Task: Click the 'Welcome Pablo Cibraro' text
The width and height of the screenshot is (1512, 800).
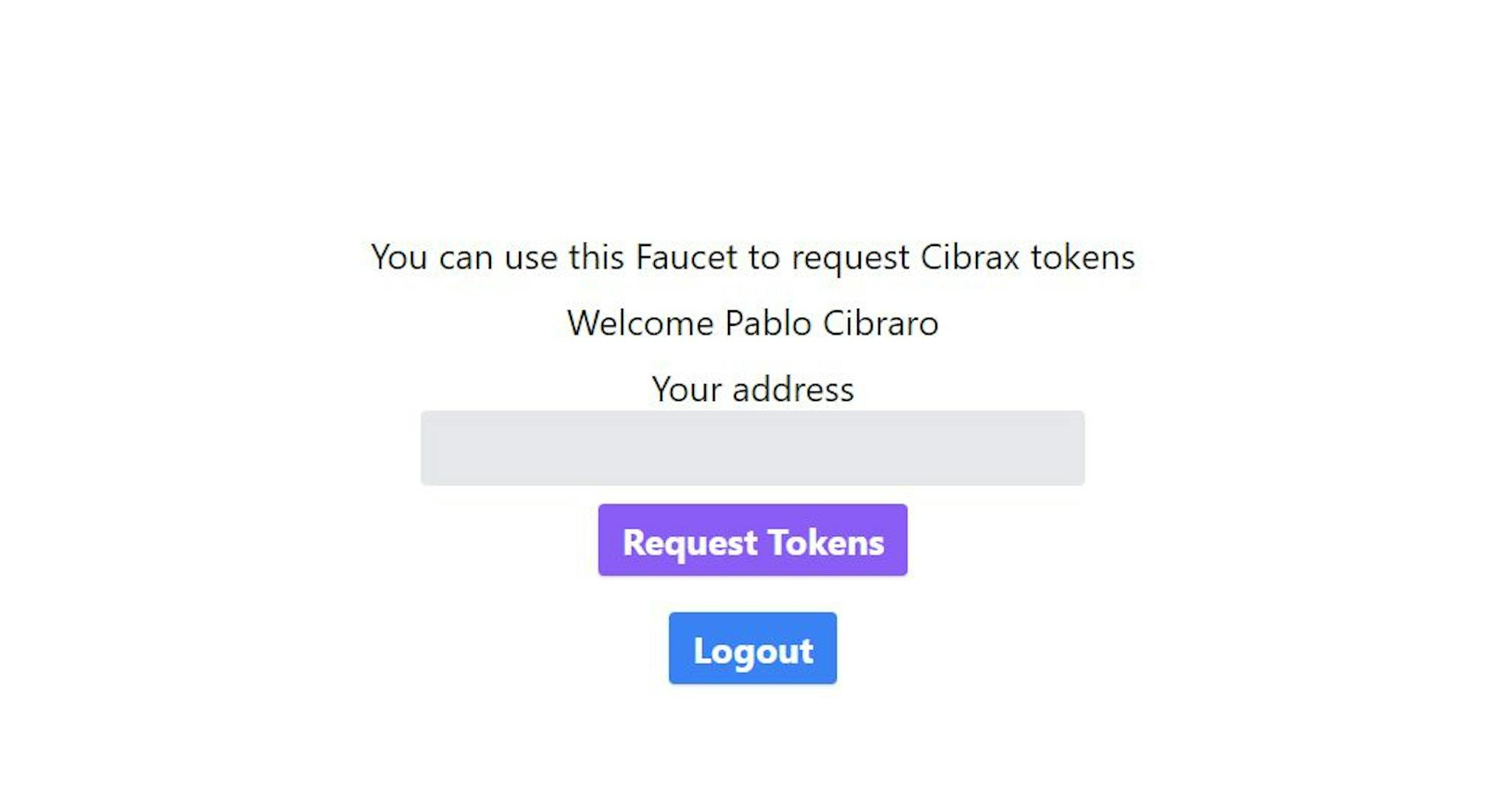Action: (752, 322)
